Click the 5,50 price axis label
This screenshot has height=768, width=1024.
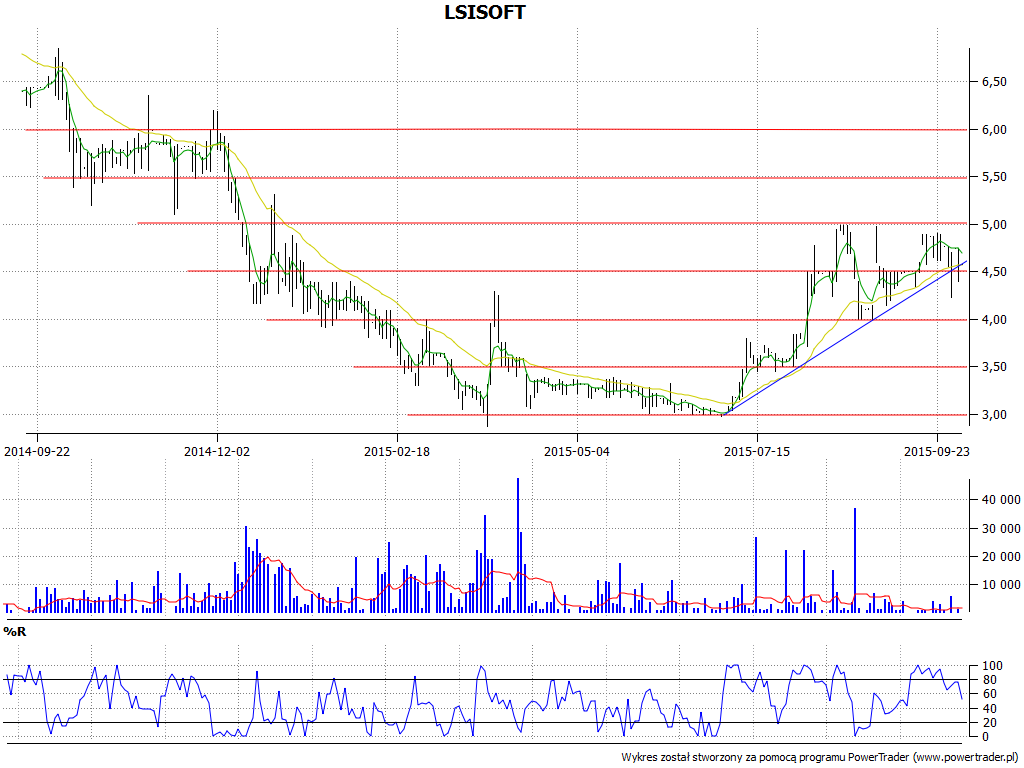tap(994, 177)
